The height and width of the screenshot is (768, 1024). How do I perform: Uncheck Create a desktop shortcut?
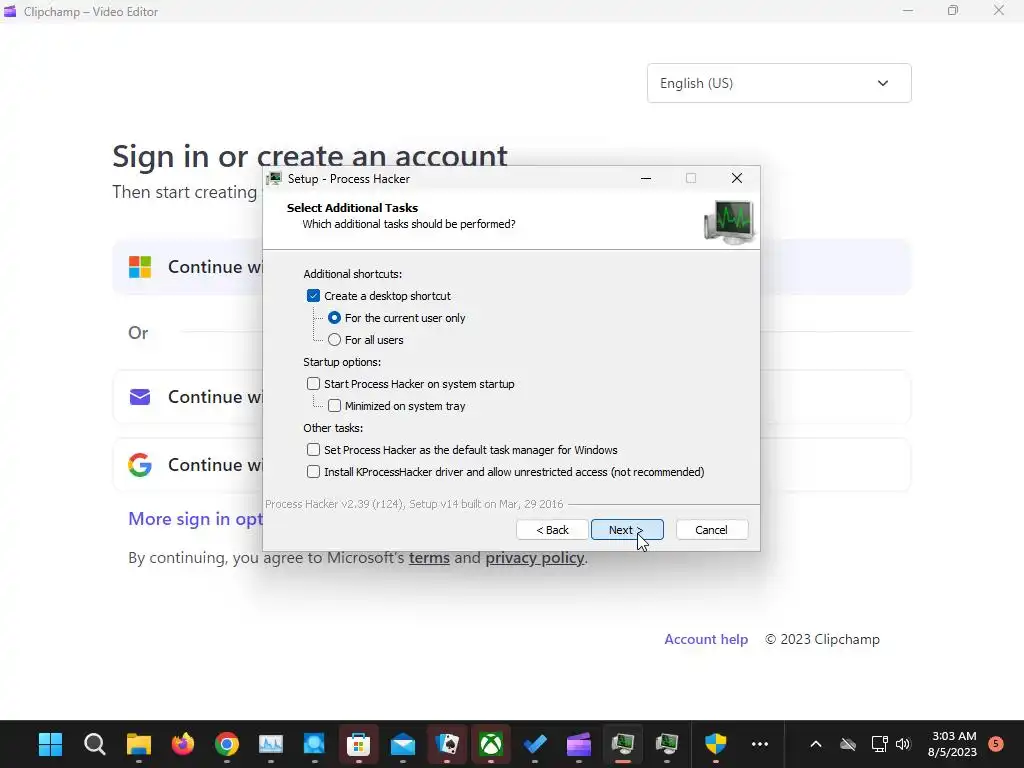[313, 296]
